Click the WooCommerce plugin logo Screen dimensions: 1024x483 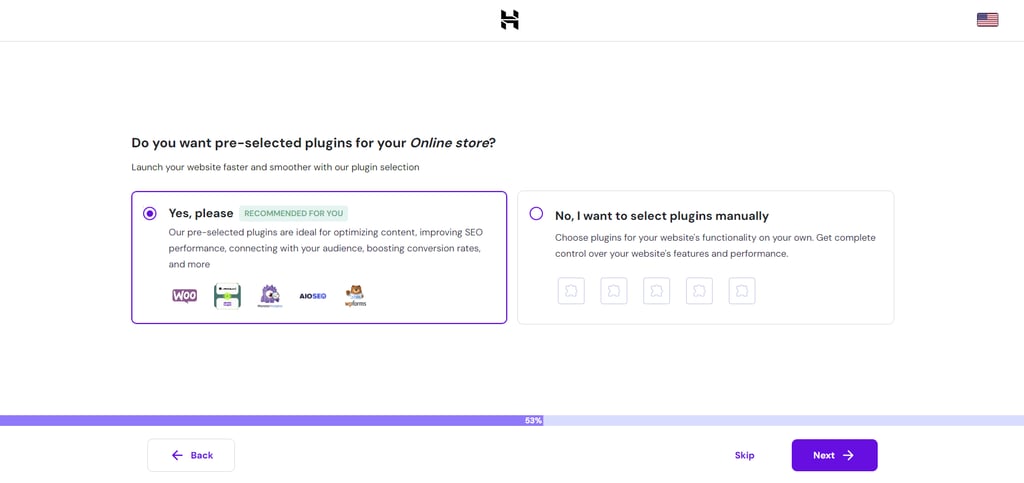click(185, 296)
